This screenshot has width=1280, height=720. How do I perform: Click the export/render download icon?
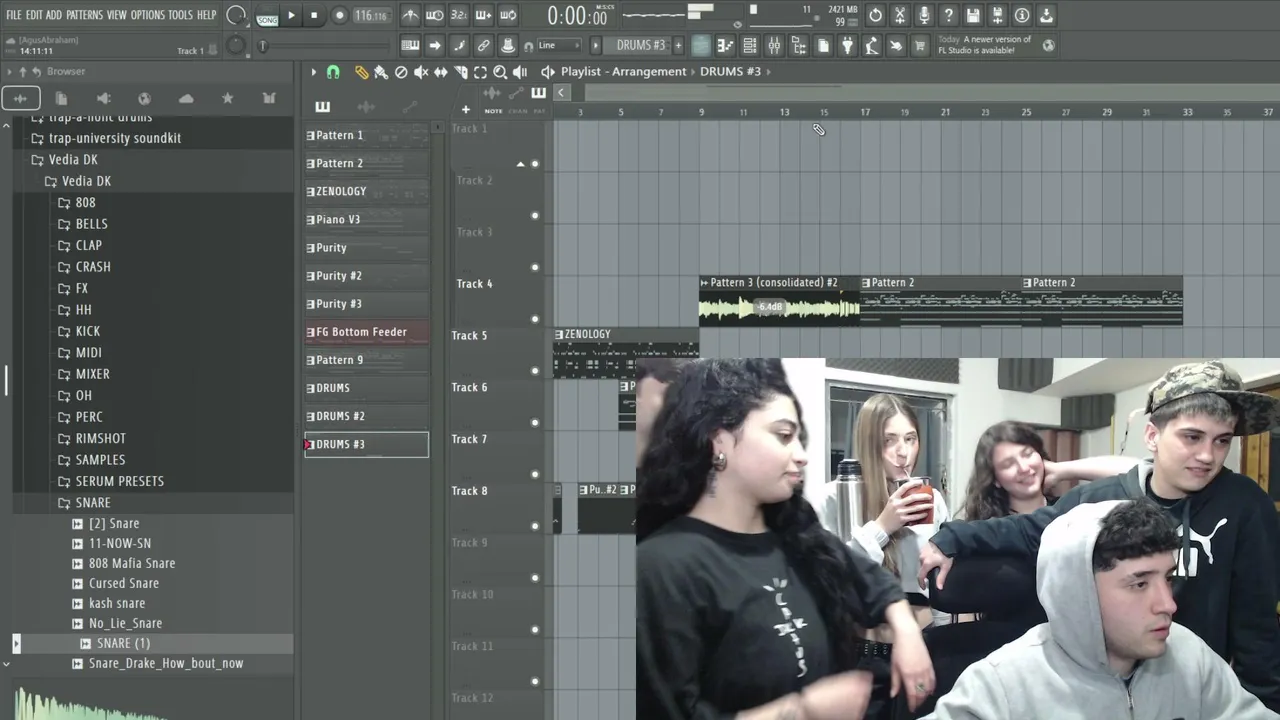point(1046,15)
